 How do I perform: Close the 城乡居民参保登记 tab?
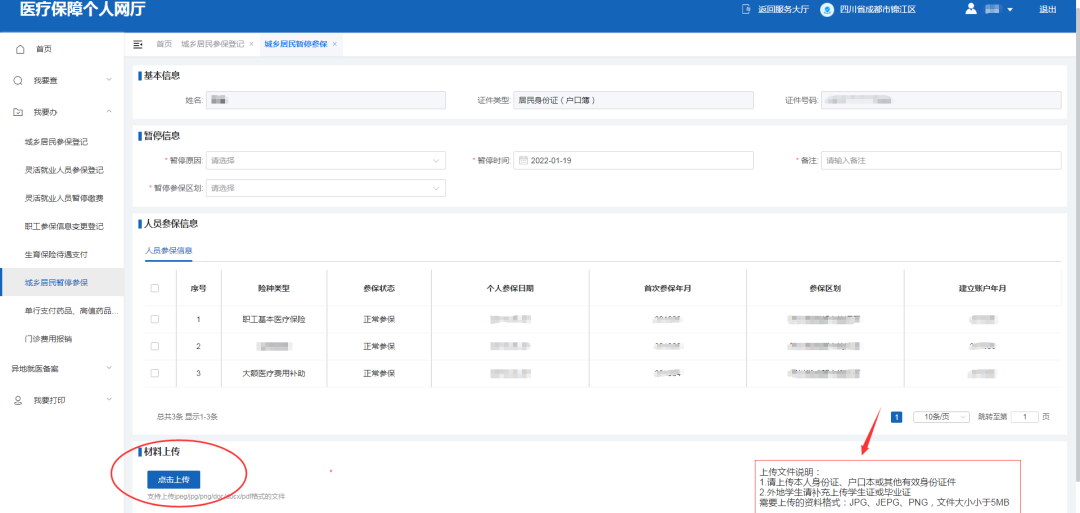tap(251, 44)
